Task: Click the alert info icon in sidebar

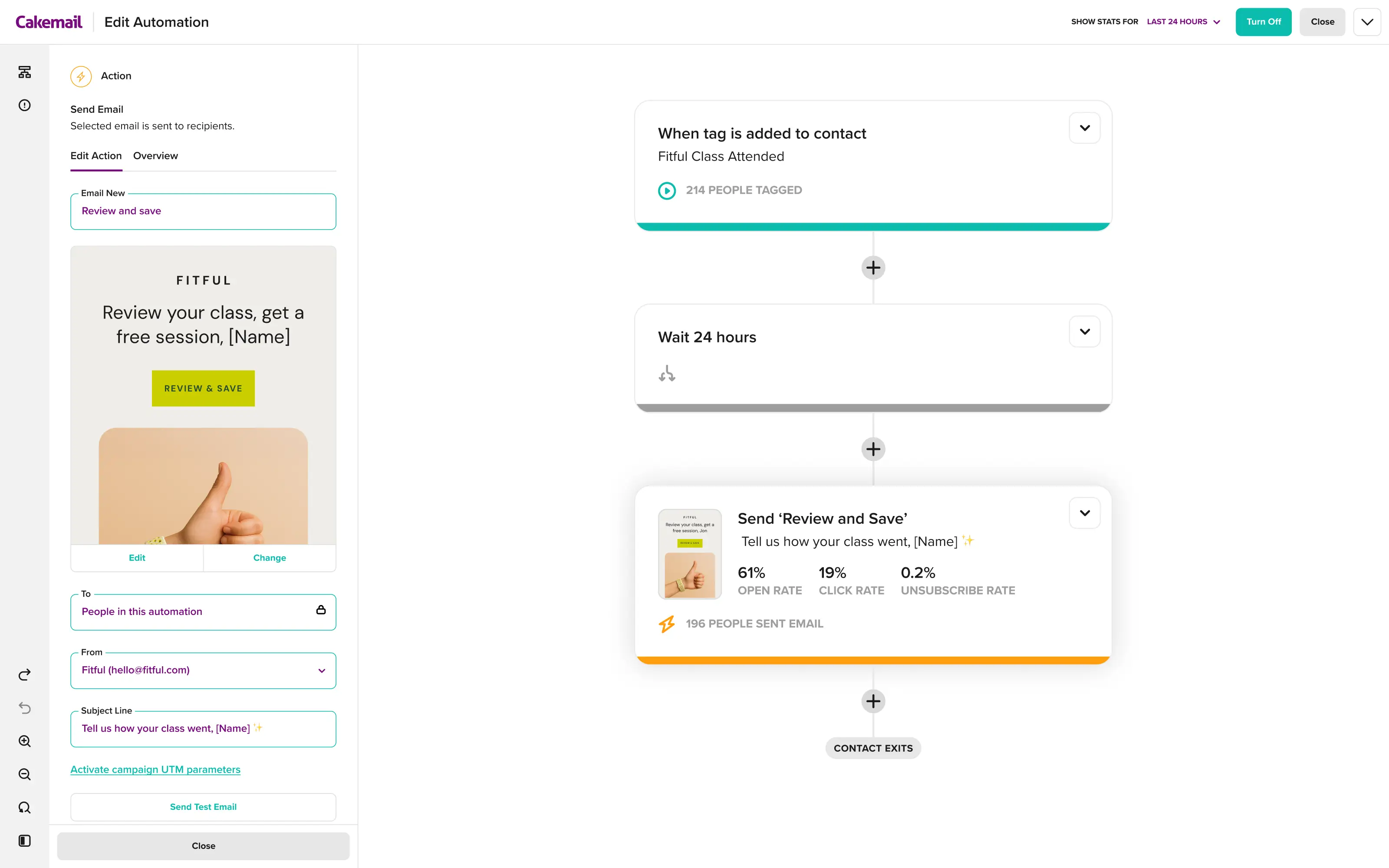Action: (24, 105)
